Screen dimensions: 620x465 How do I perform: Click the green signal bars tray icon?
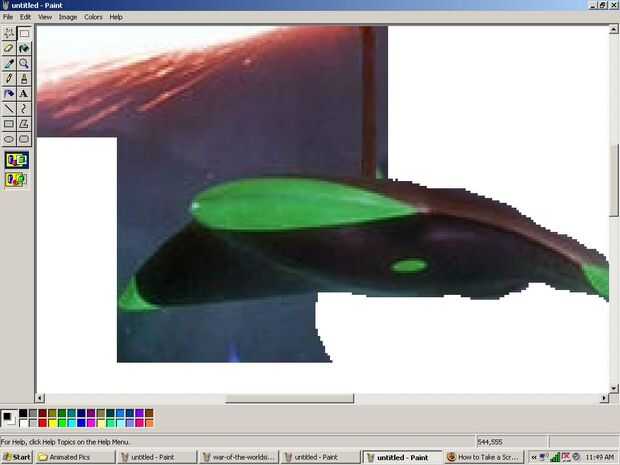[555, 457]
